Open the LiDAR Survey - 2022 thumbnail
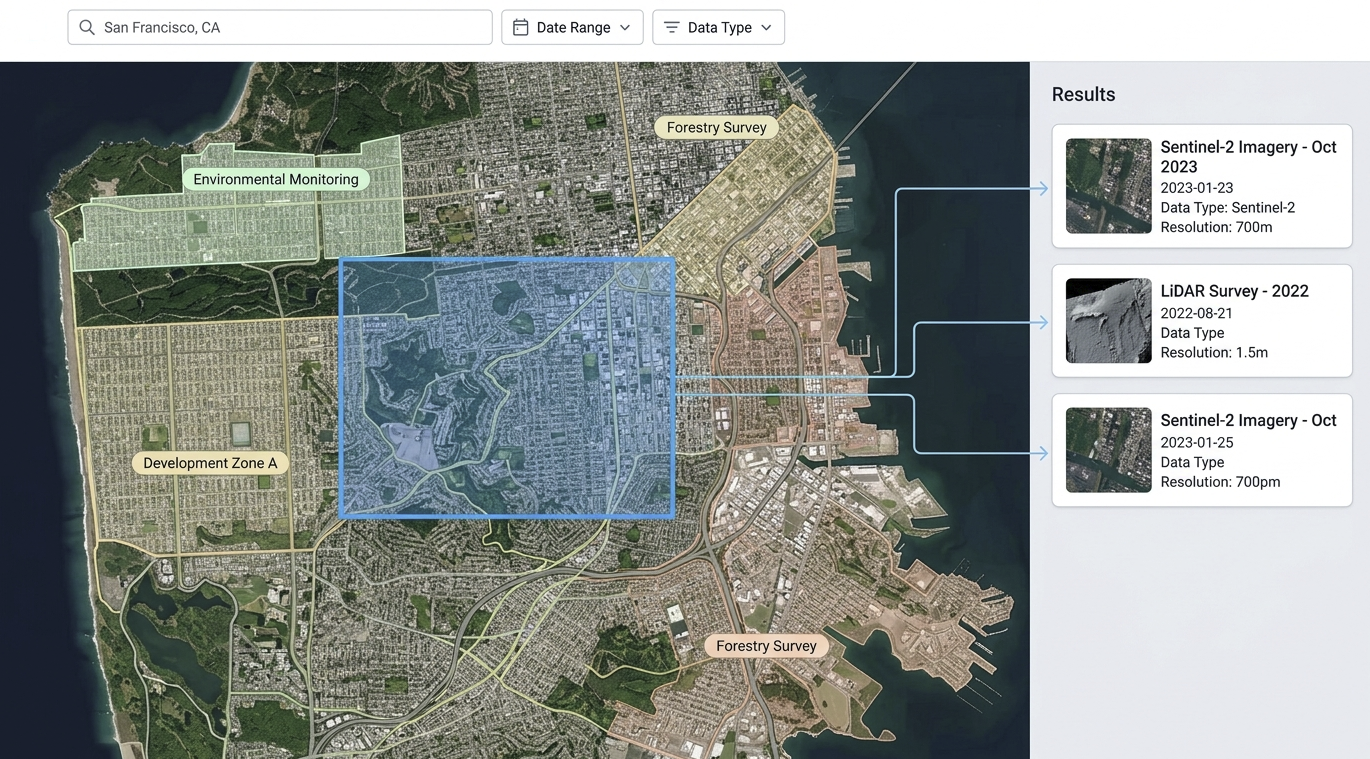Screen dimensions: 1370x759 1108,321
